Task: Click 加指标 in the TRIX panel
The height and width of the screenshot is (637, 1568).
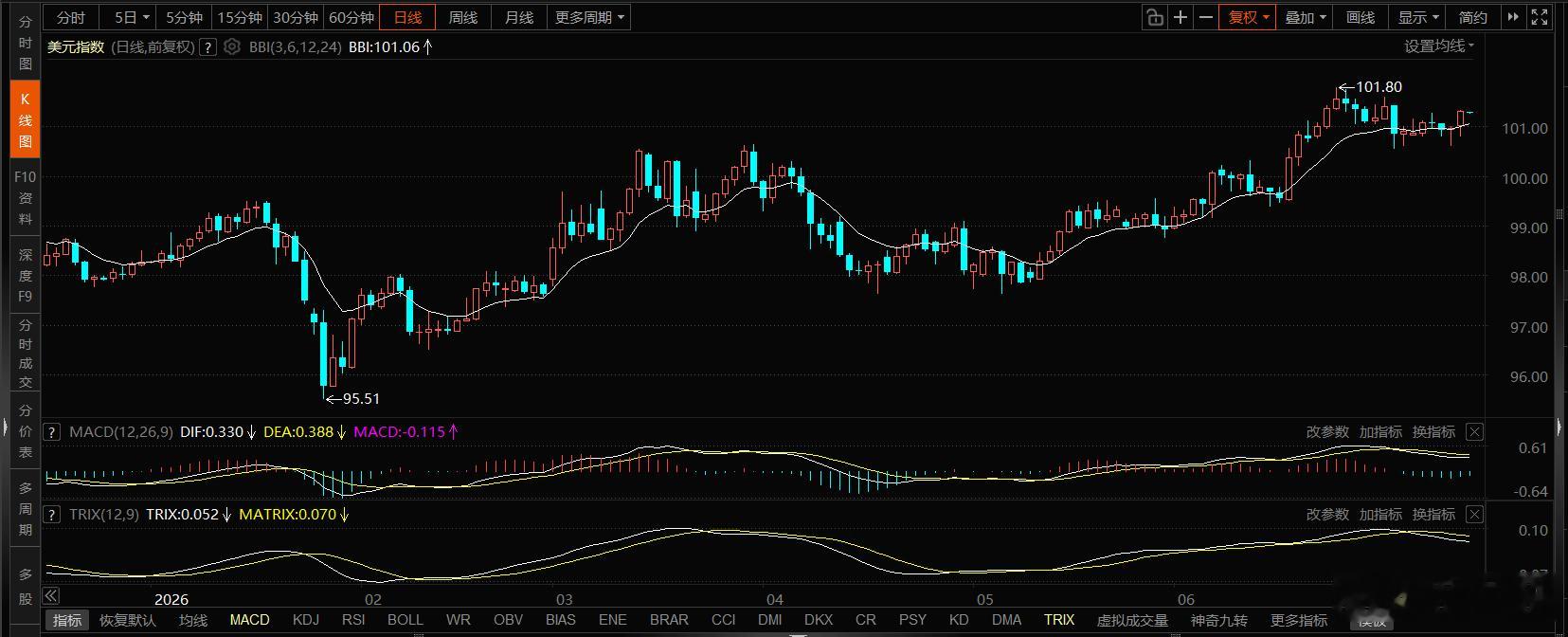Action: [x=1380, y=514]
